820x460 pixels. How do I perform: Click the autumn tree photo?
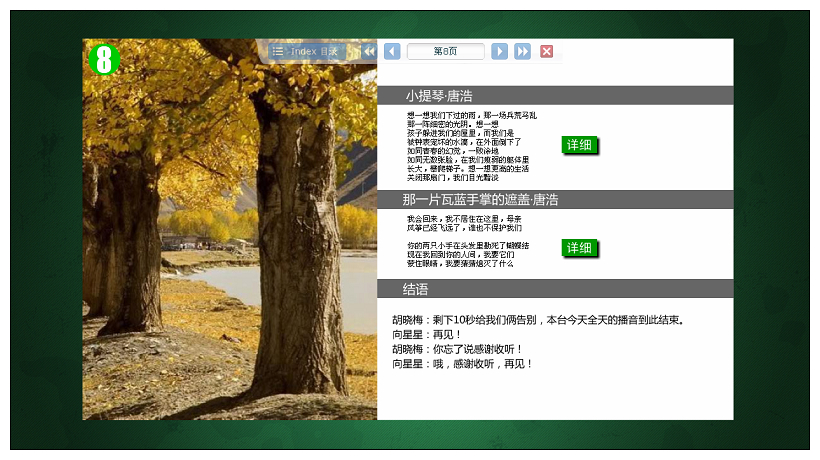[x=230, y=229]
